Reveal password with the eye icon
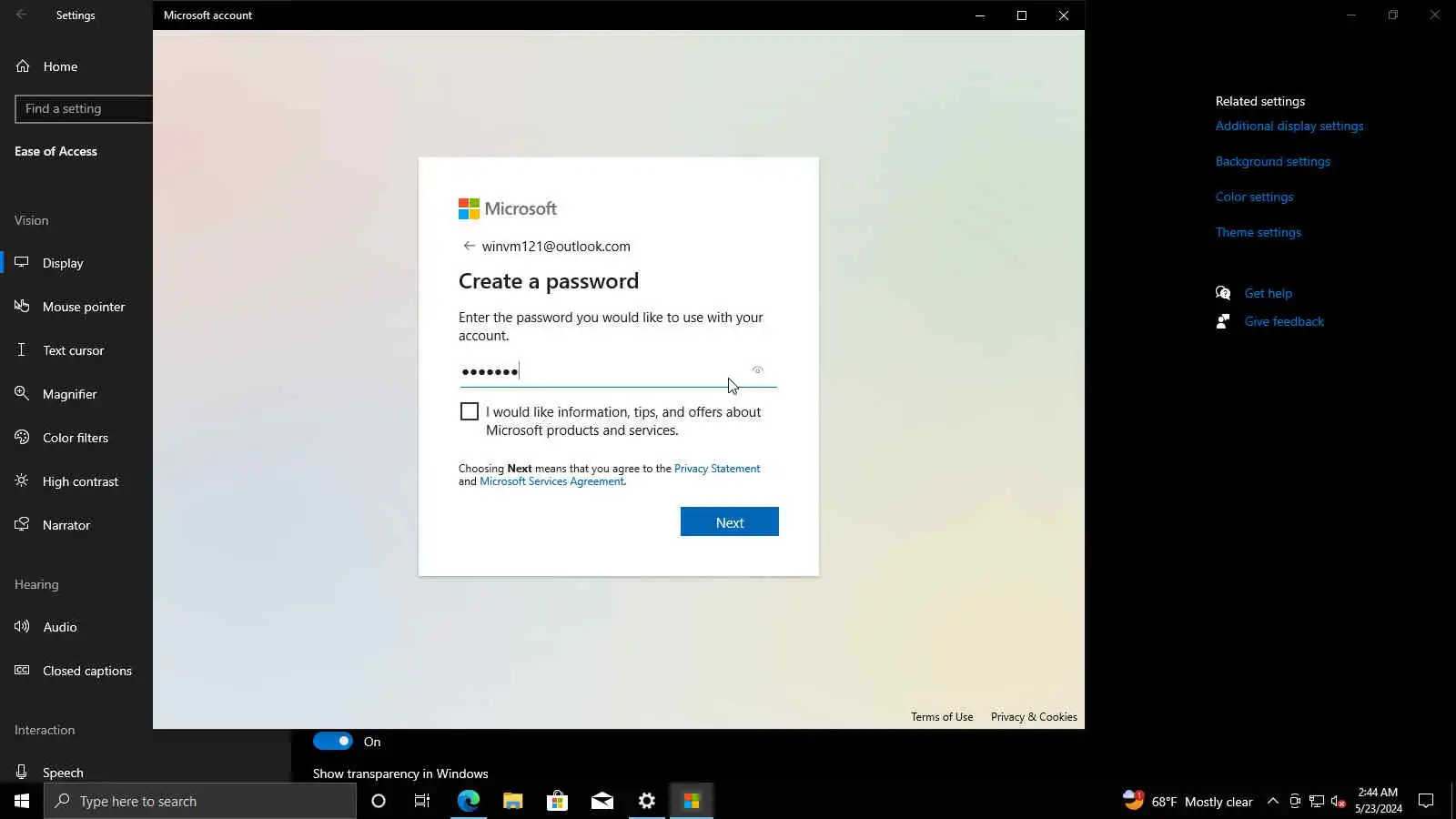The height and width of the screenshot is (819, 1456). (757, 370)
